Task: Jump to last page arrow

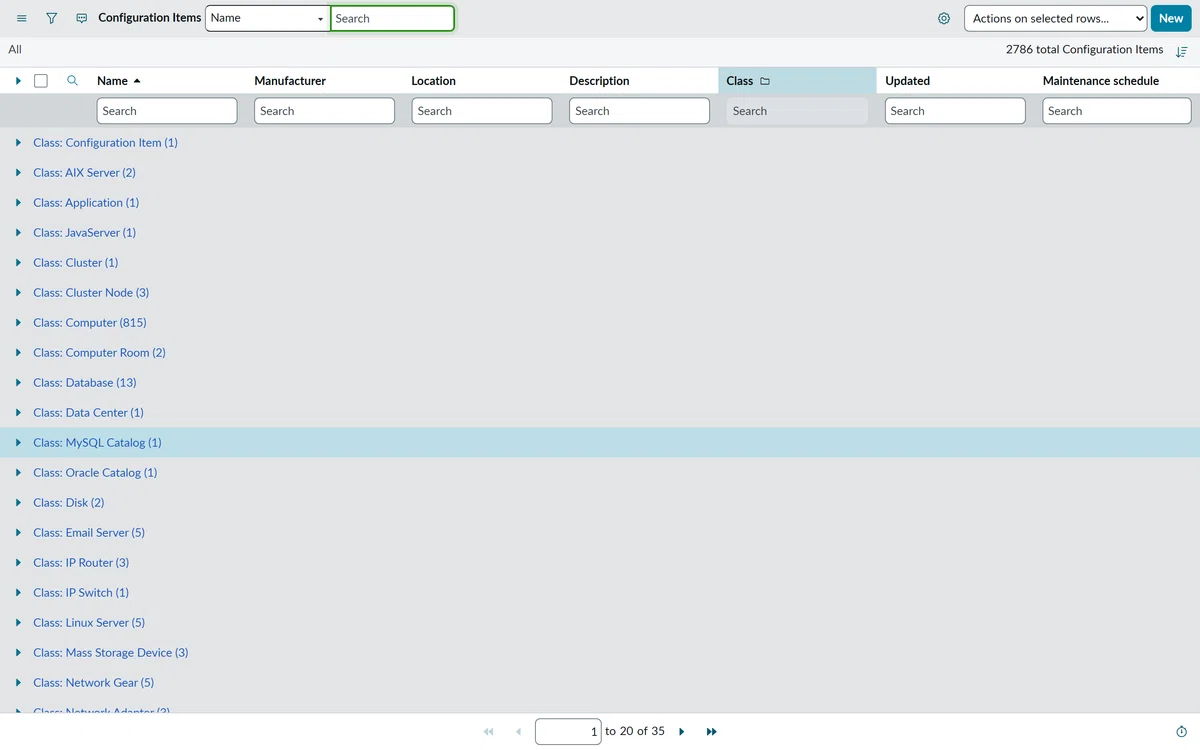Action: [x=712, y=732]
